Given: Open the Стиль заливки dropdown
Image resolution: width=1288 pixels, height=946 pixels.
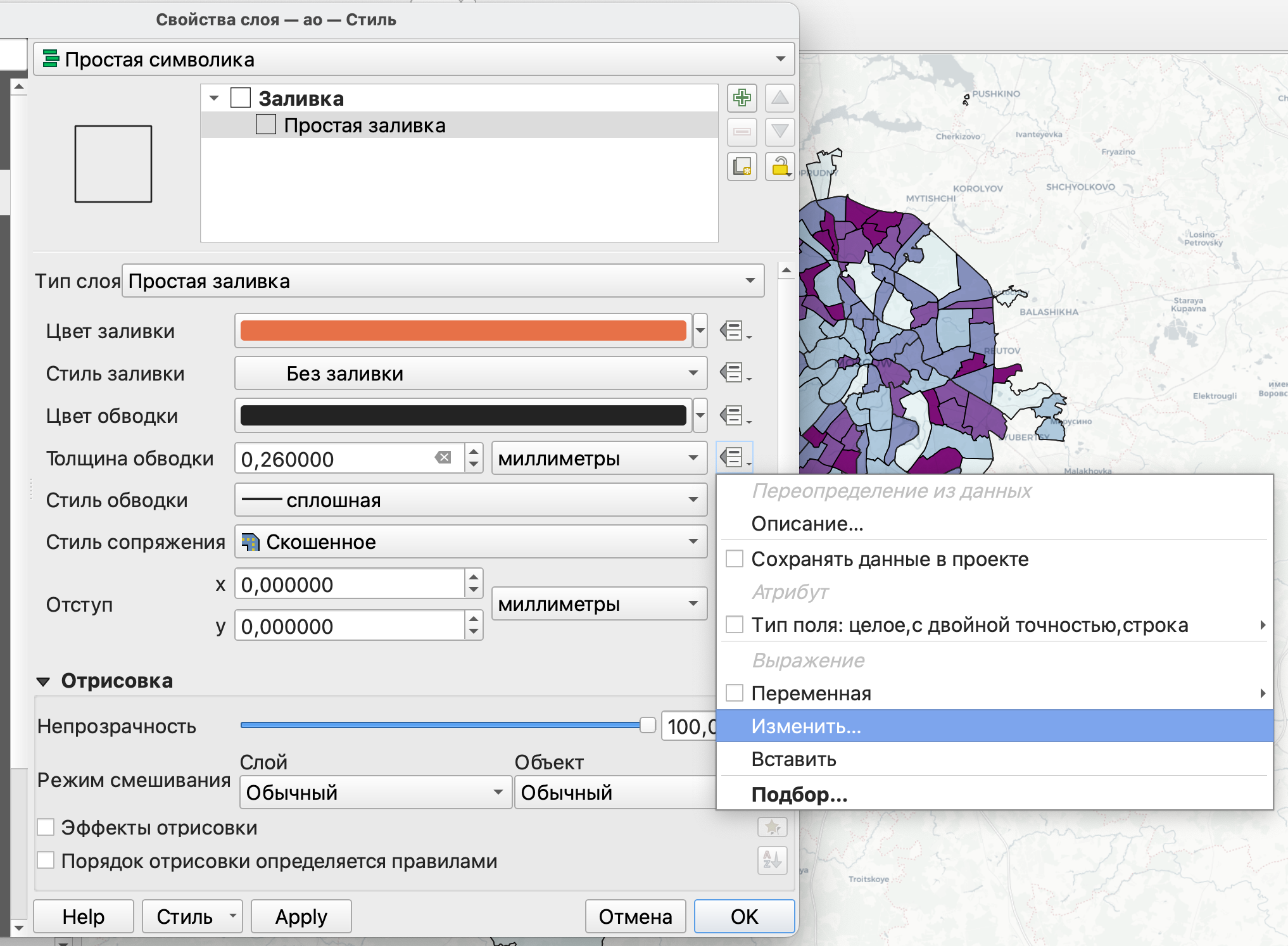Looking at the screenshot, I should (x=470, y=373).
